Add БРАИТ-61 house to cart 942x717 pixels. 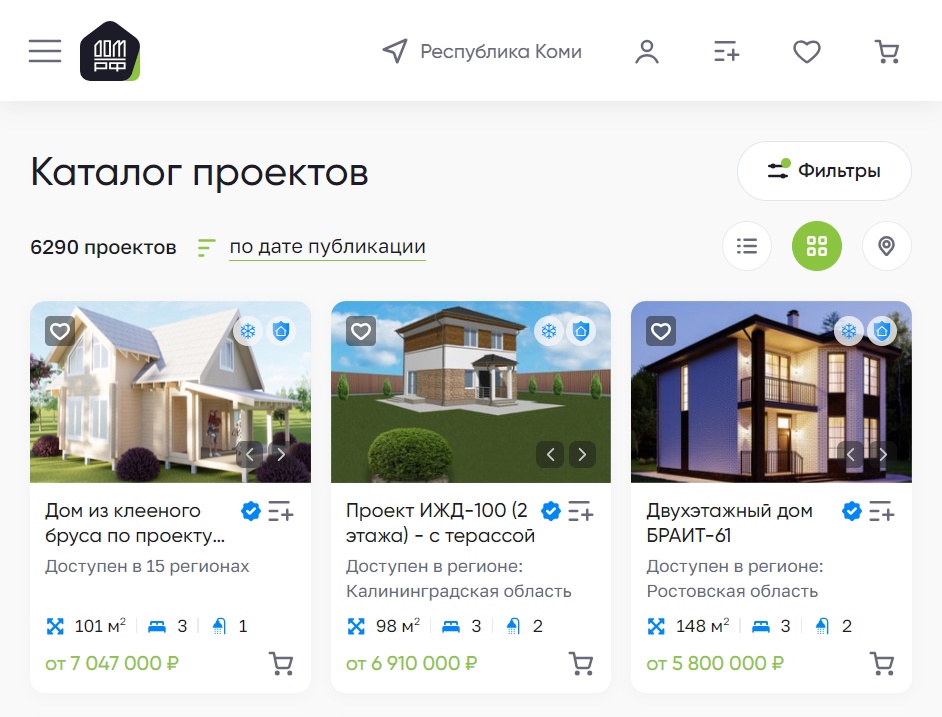(882, 664)
